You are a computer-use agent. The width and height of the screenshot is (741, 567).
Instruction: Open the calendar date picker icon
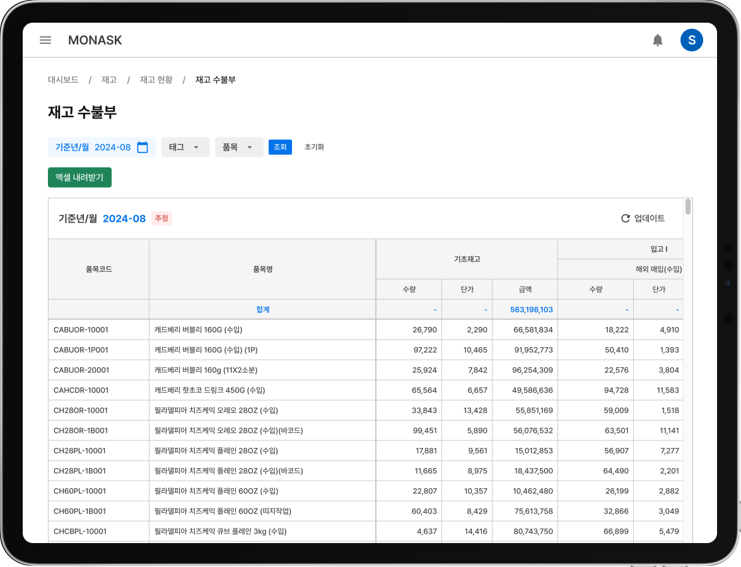[x=142, y=147]
